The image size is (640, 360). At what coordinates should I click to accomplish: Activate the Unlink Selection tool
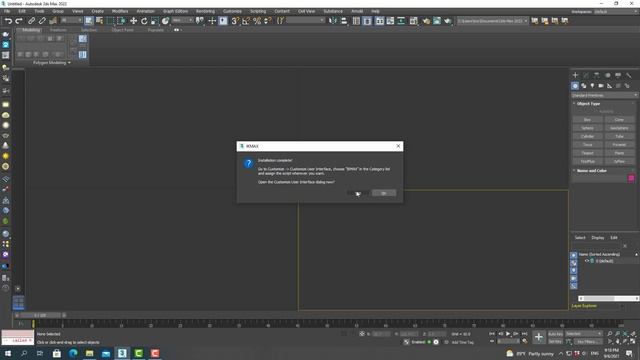[42, 21]
